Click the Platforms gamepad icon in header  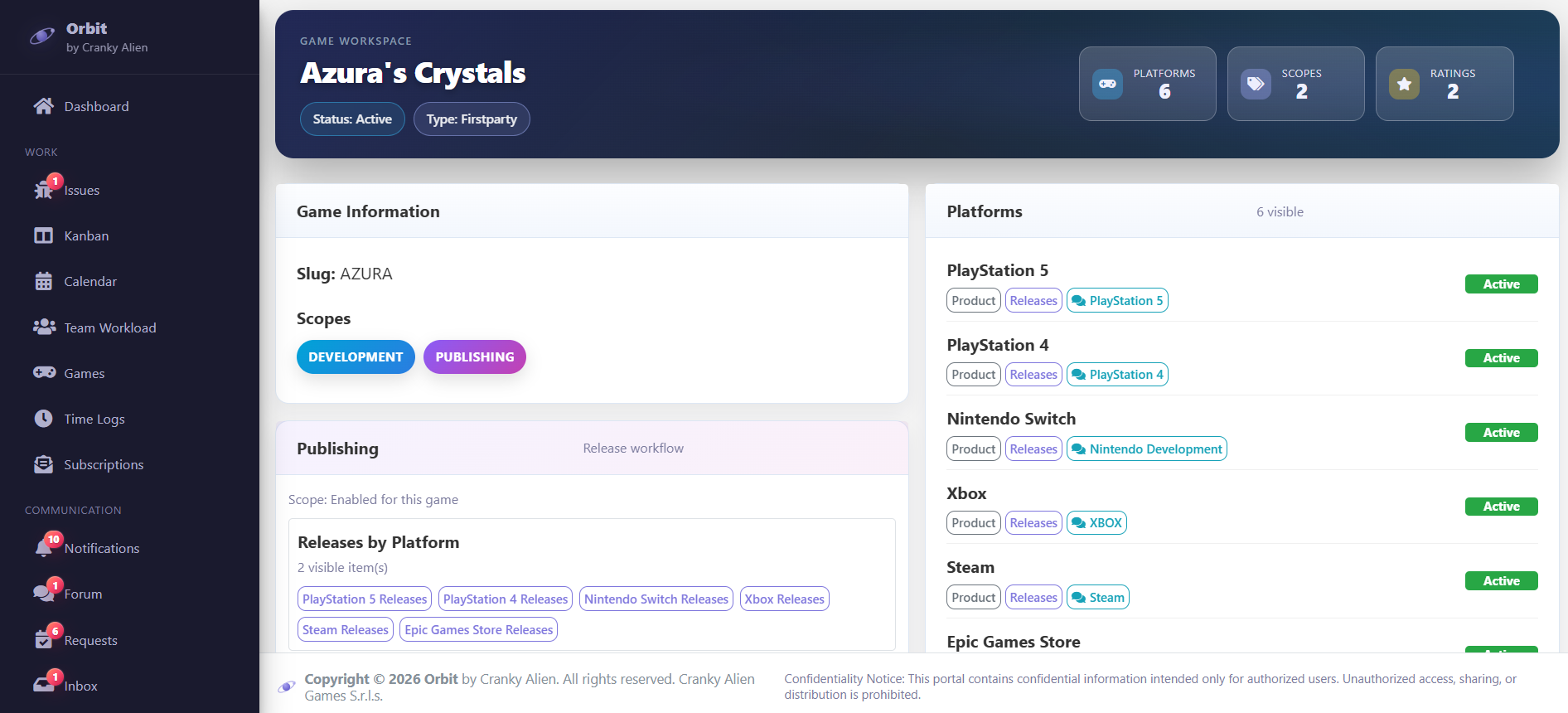click(x=1107, y=84)
